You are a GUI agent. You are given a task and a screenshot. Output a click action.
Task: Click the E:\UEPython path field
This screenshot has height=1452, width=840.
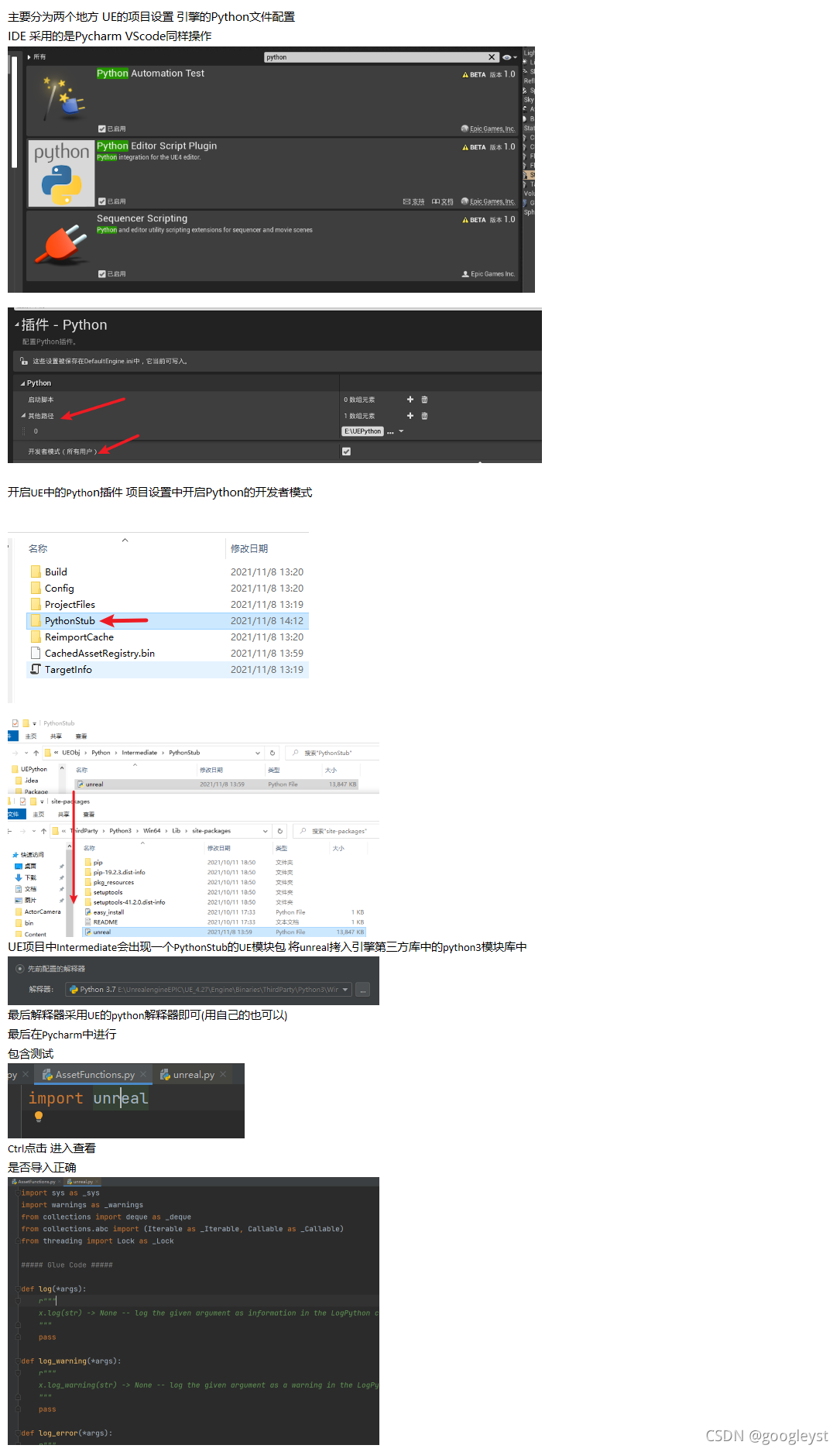[363, 431]
